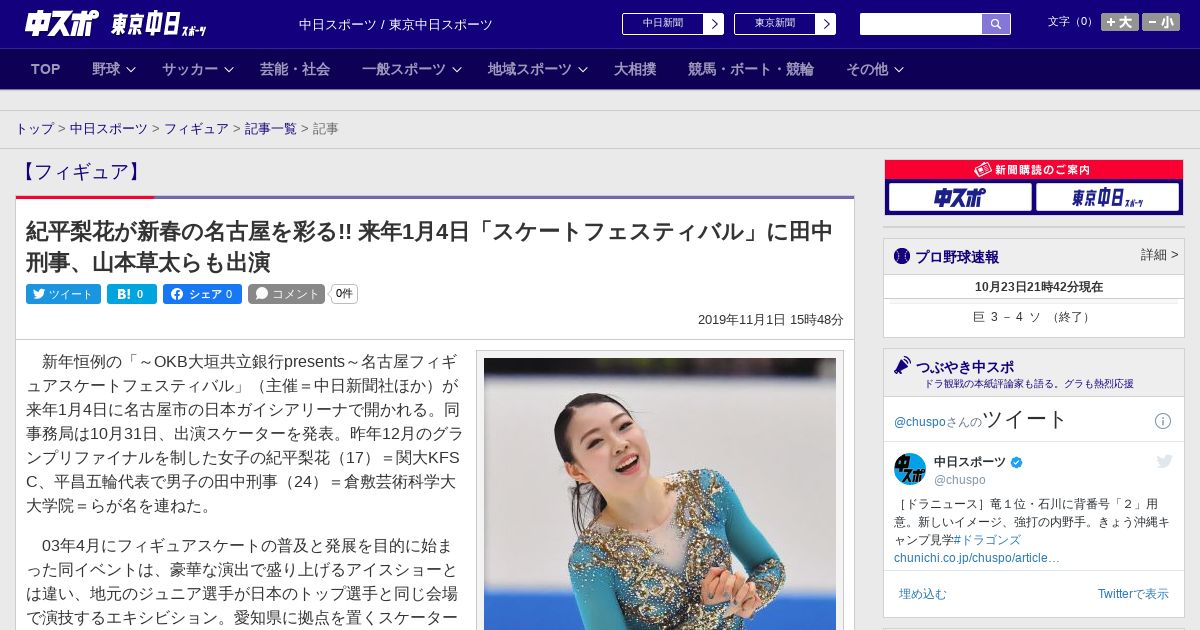Click Twitter info icon in widget
The image size is (1200, 630).
[1163, 421]
